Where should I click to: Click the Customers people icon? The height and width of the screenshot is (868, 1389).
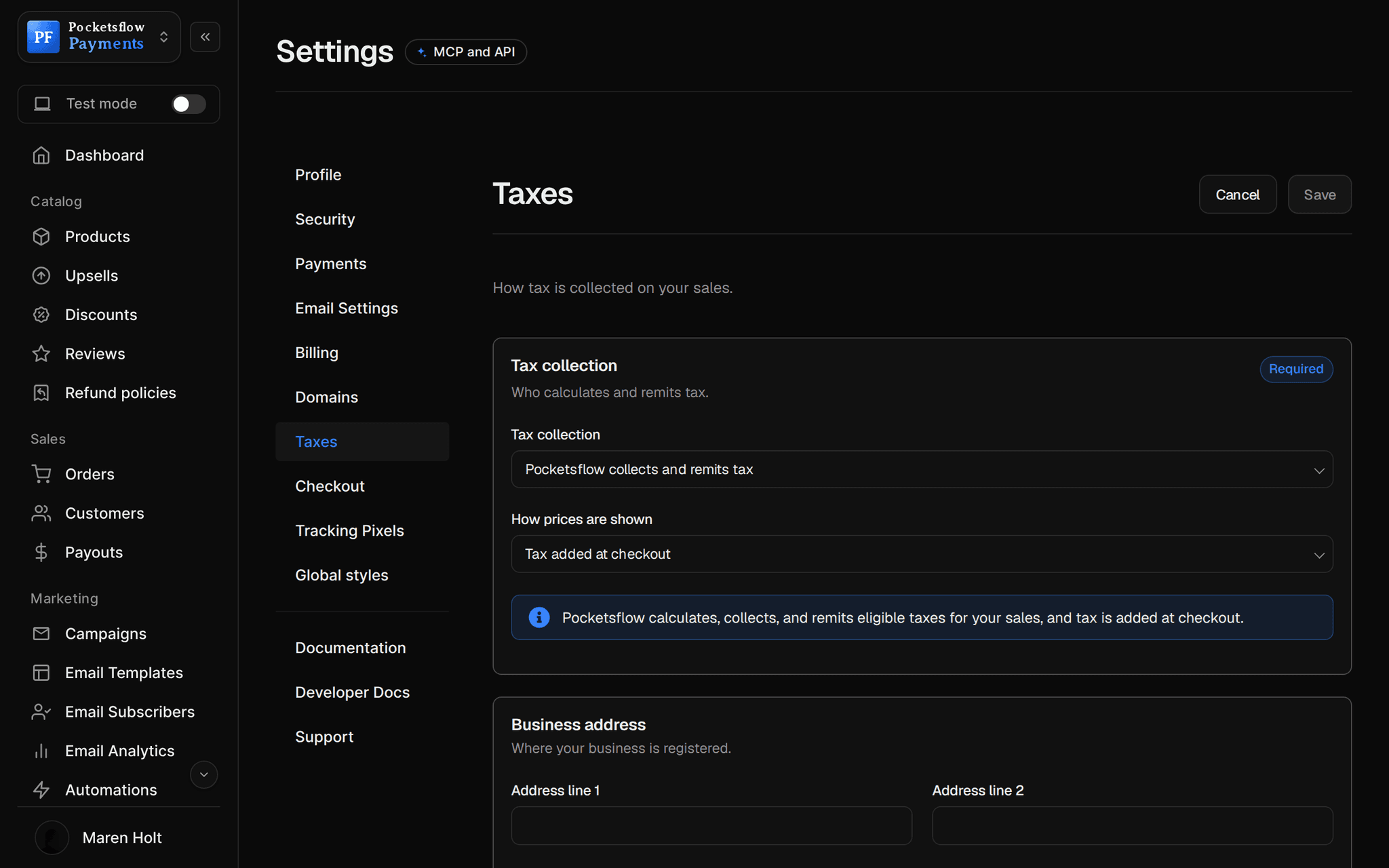coord(41,513)
